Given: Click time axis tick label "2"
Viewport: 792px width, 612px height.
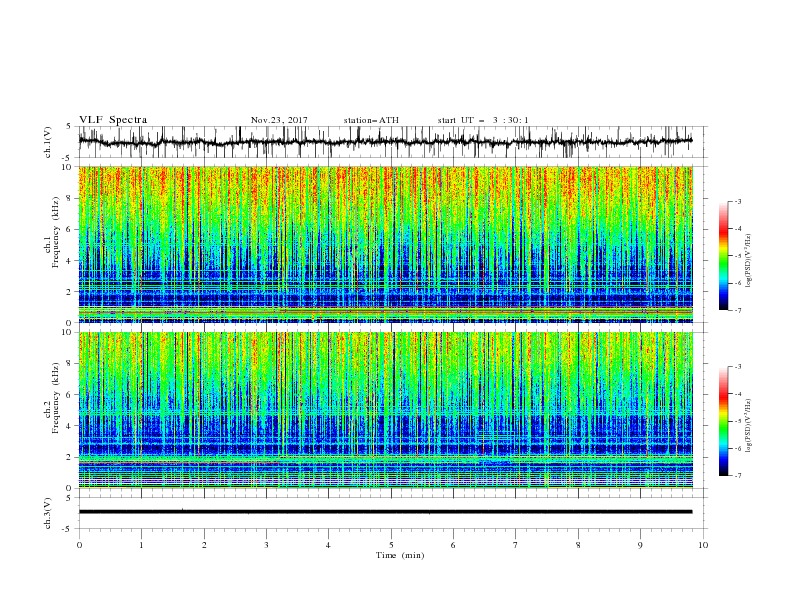Looking at the screenshot, I should pyautogui.click(x=204, y=545).
